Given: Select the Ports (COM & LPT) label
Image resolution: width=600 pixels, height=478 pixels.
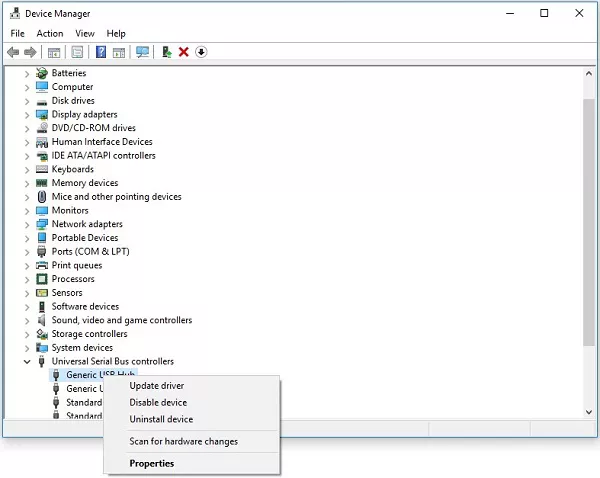Looking at the screenshot, I should coord(91,251).
